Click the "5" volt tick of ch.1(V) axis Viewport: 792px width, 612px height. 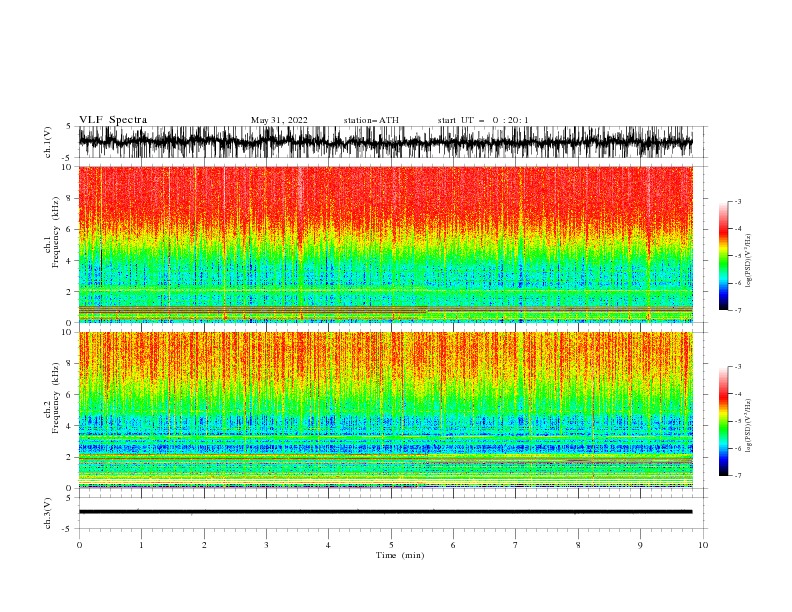tap(69, 126)
